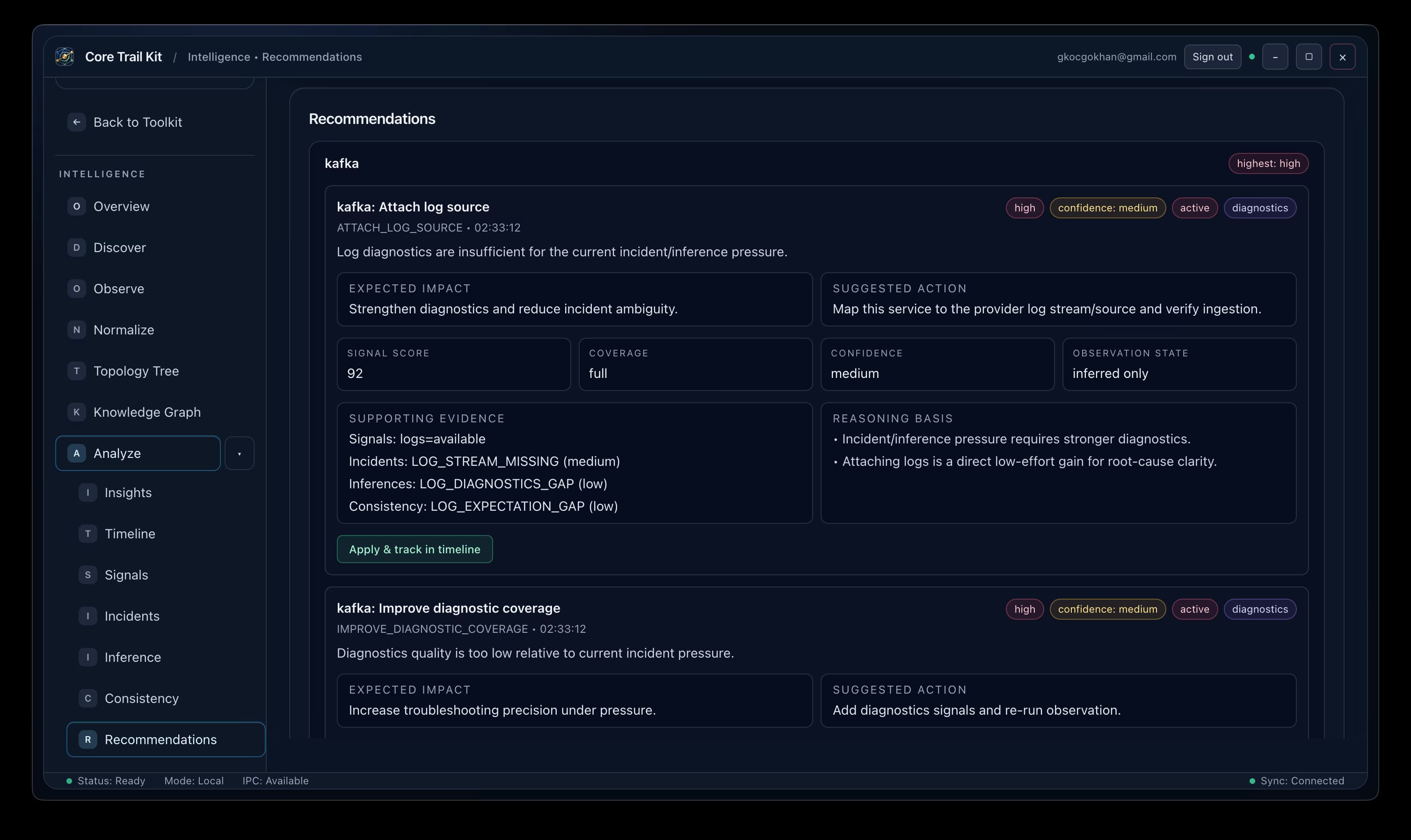Click the 'highest: high' badge
Screen dimensions: 1411x840
[x=1268, y=164]
